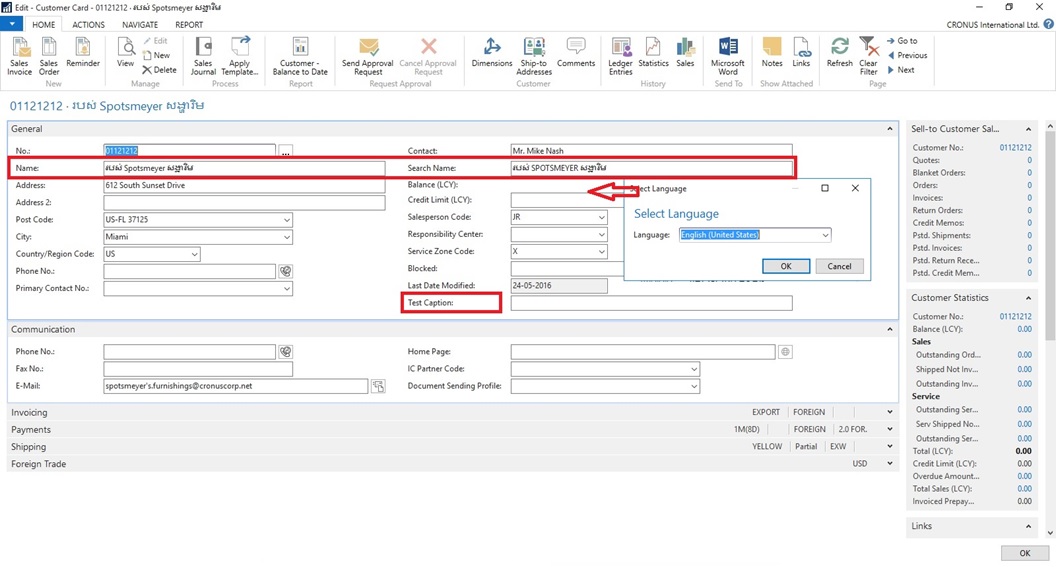
Task: Click Send Approval Request icon
Action: click(x=367, y=55)
